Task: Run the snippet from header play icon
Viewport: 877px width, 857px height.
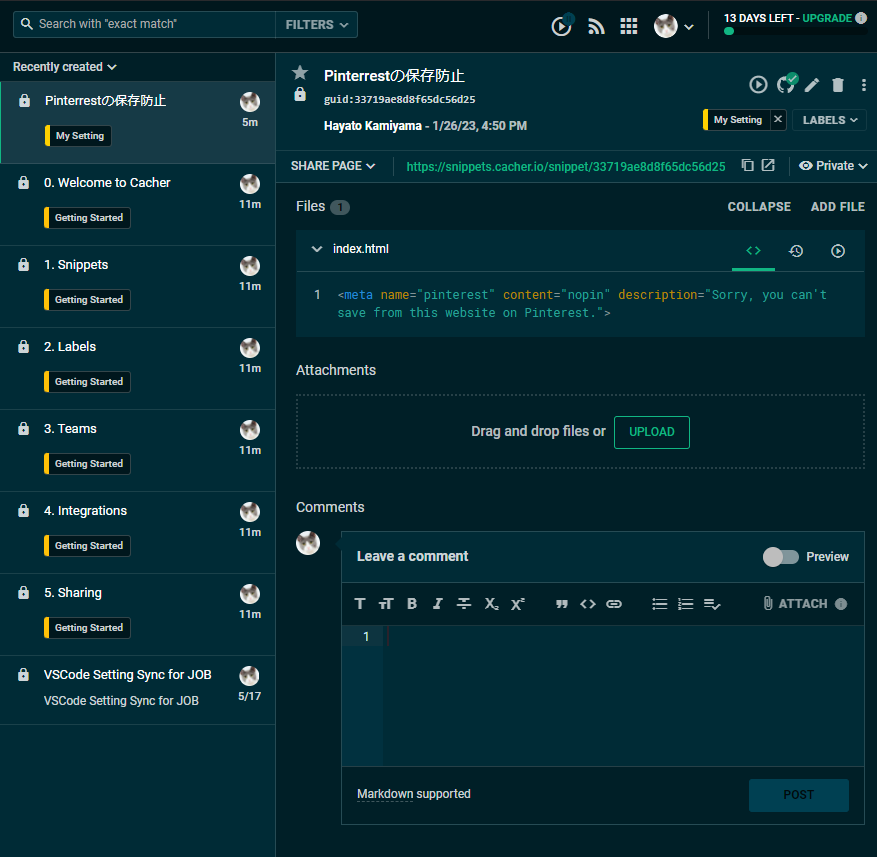Action: click(758, 84)
